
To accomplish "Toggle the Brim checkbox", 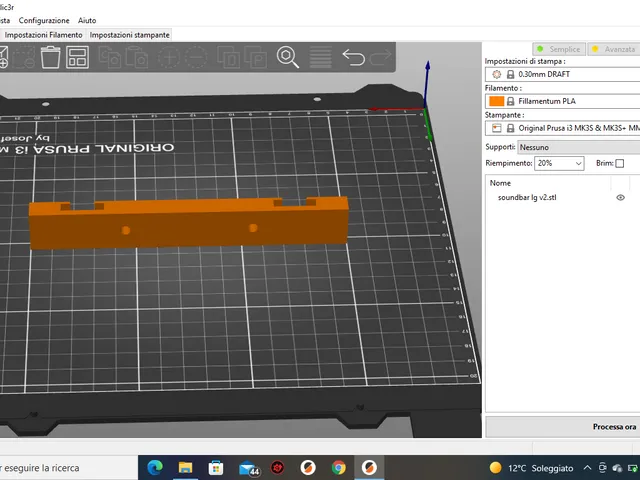I will pyautogui.click(x=620, y=163).
